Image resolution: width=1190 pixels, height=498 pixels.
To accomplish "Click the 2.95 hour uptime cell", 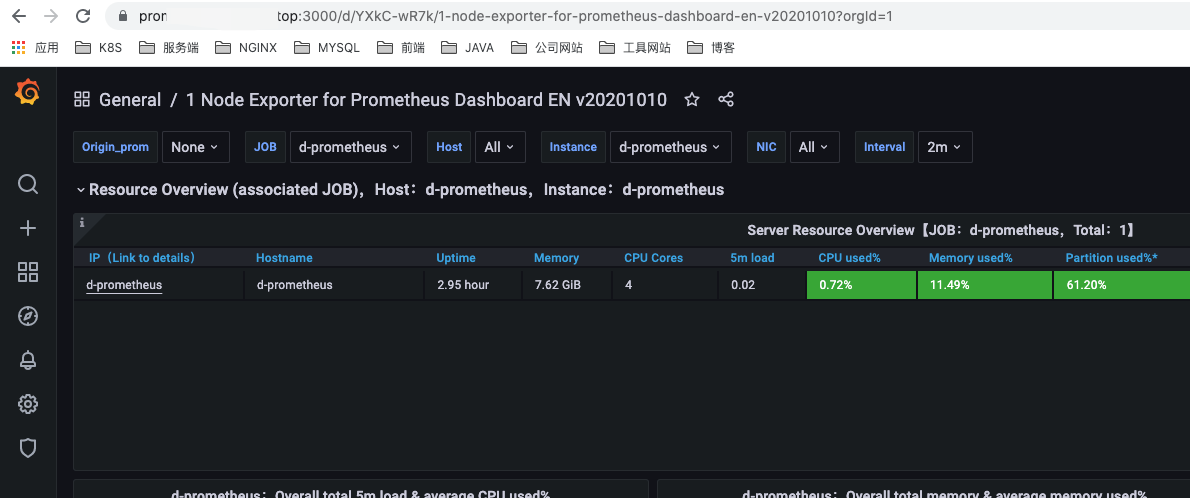I will point(474,285).
